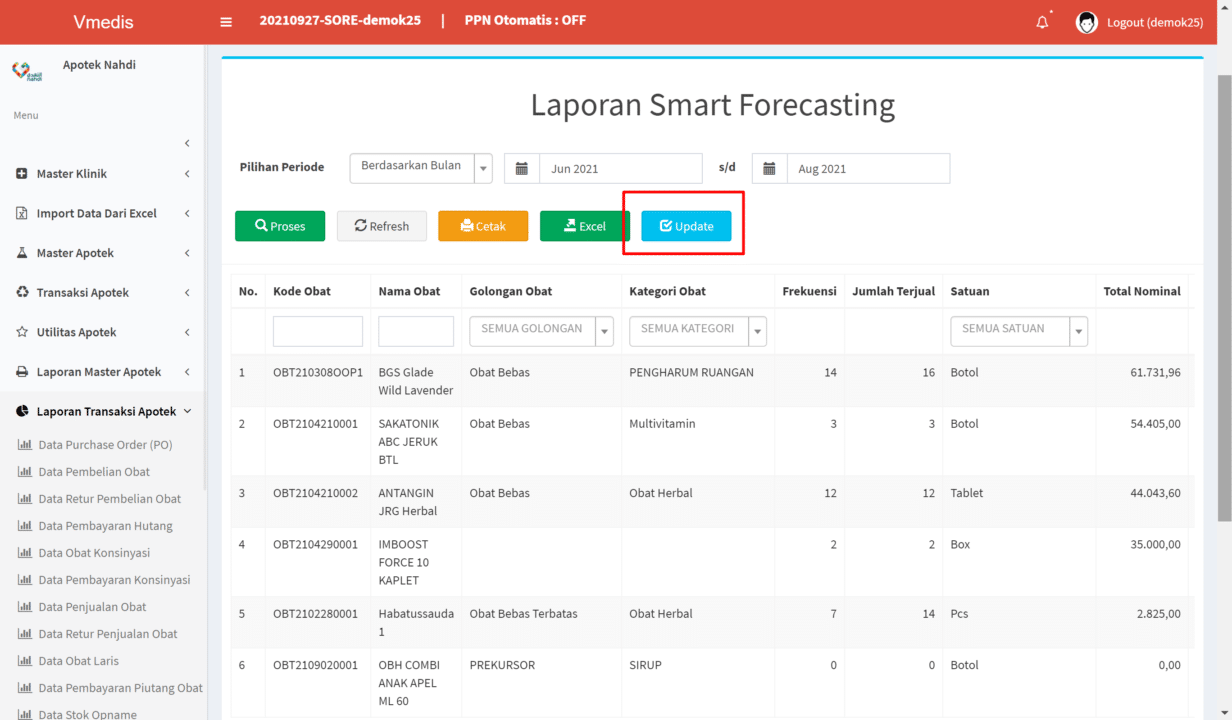
Task: Click the chart icon beside Data Retur Pembelian Obat
Action: 25,499
